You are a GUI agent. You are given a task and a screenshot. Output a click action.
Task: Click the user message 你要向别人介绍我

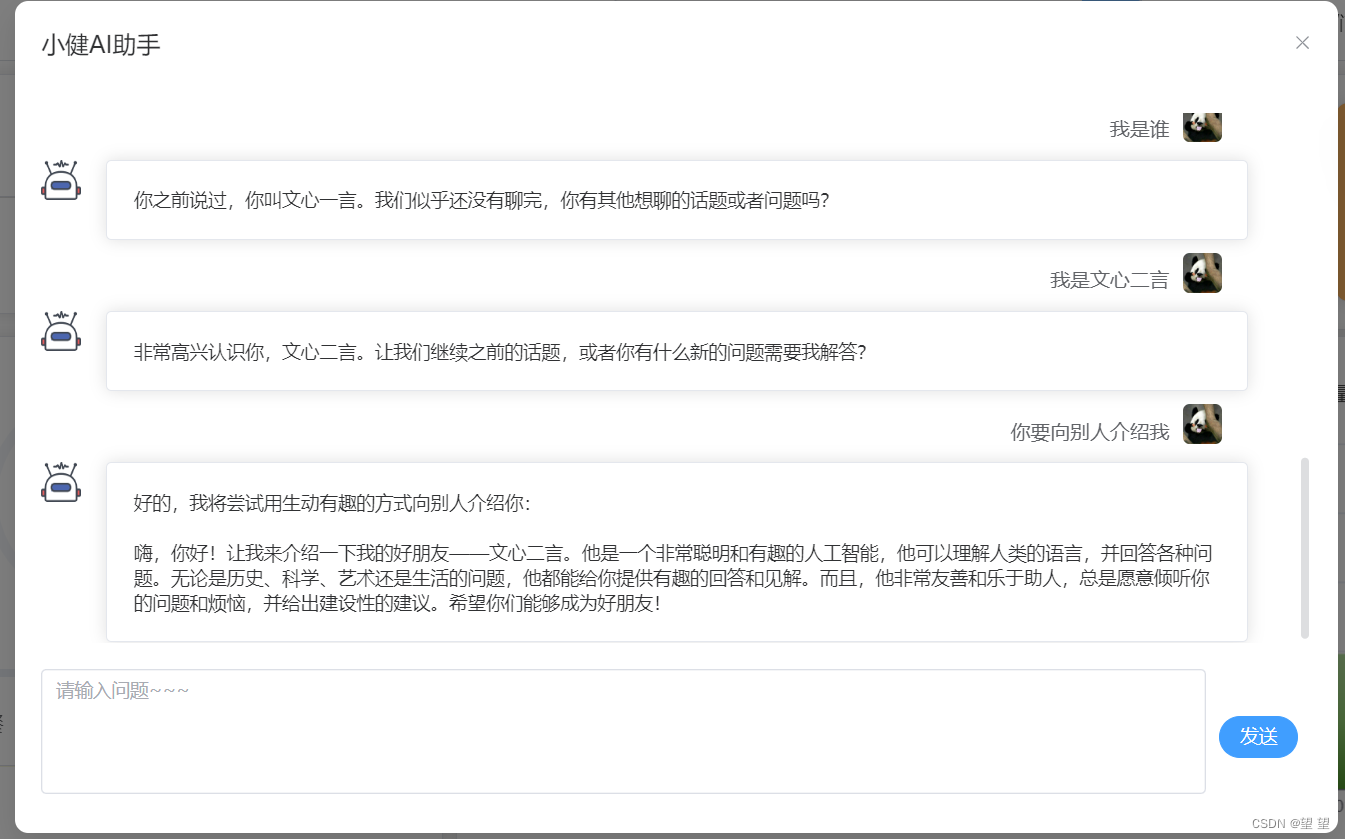pyautogui.click(x=1090, y=432)
